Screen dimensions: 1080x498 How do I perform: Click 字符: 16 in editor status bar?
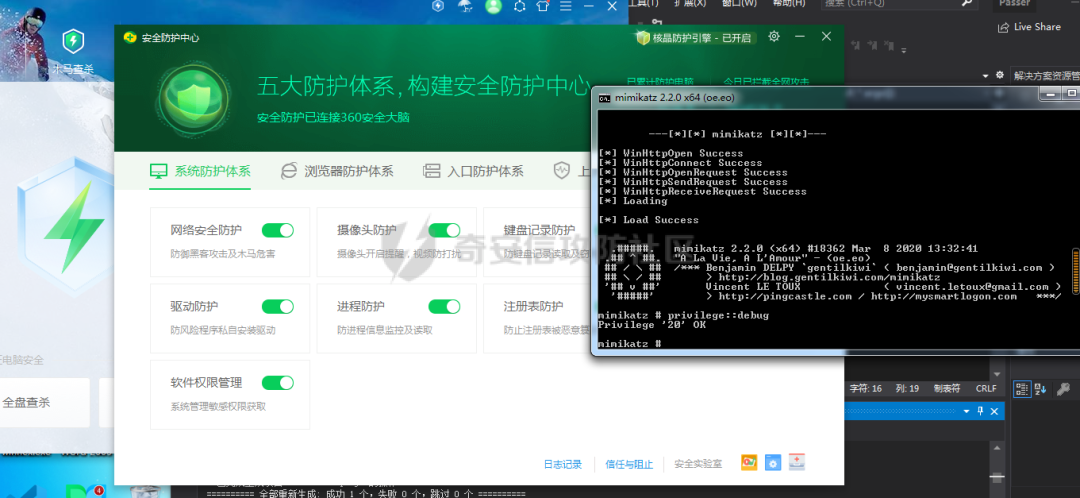click(866, 388)
